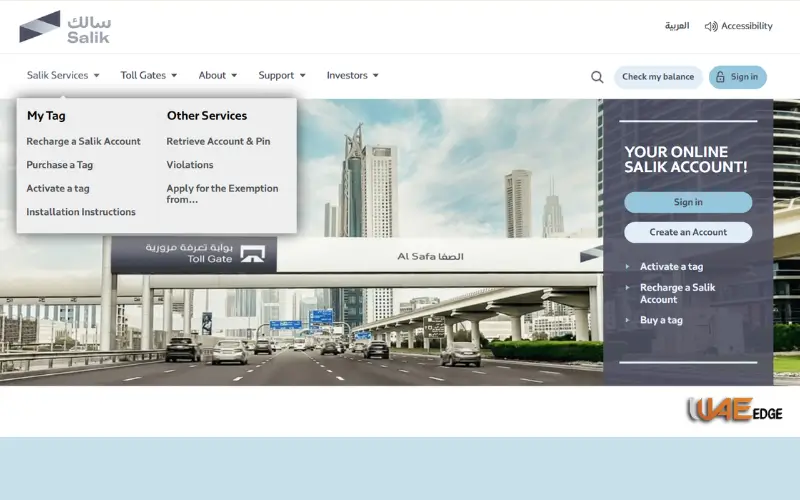Image resolution: width=800 pixels, height=500 pixels.
Task: Expand the Toll Gates dropdown
Action: point(148,76)
